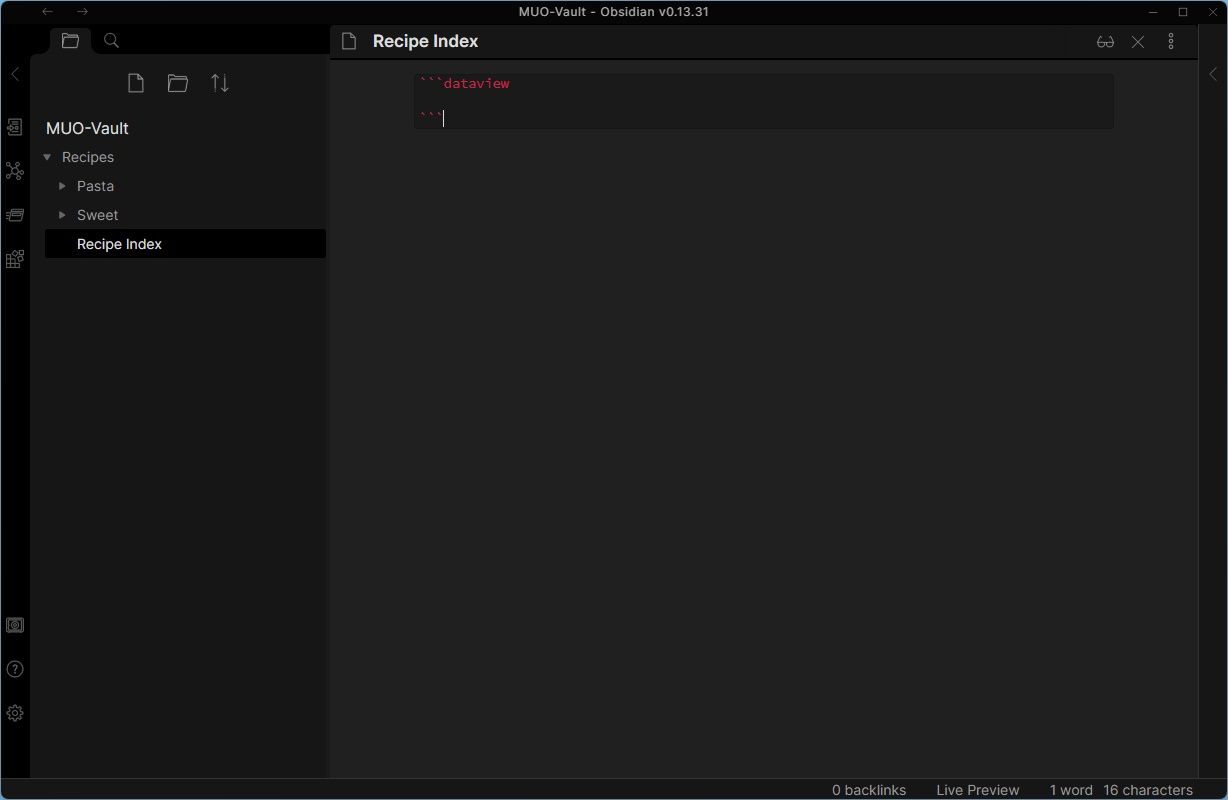Expand the Pasta folder

click(62, 186)
